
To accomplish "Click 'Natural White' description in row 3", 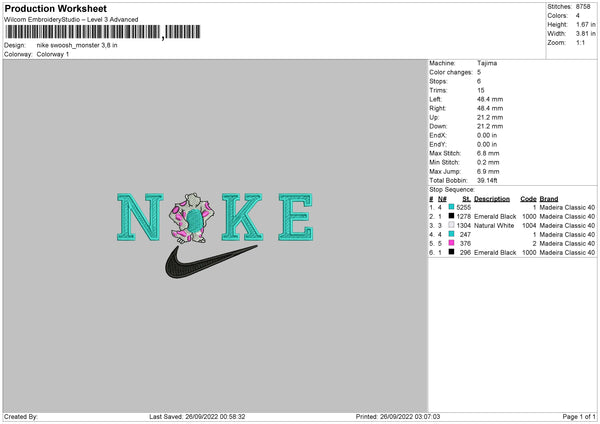I will pos(494,225).
